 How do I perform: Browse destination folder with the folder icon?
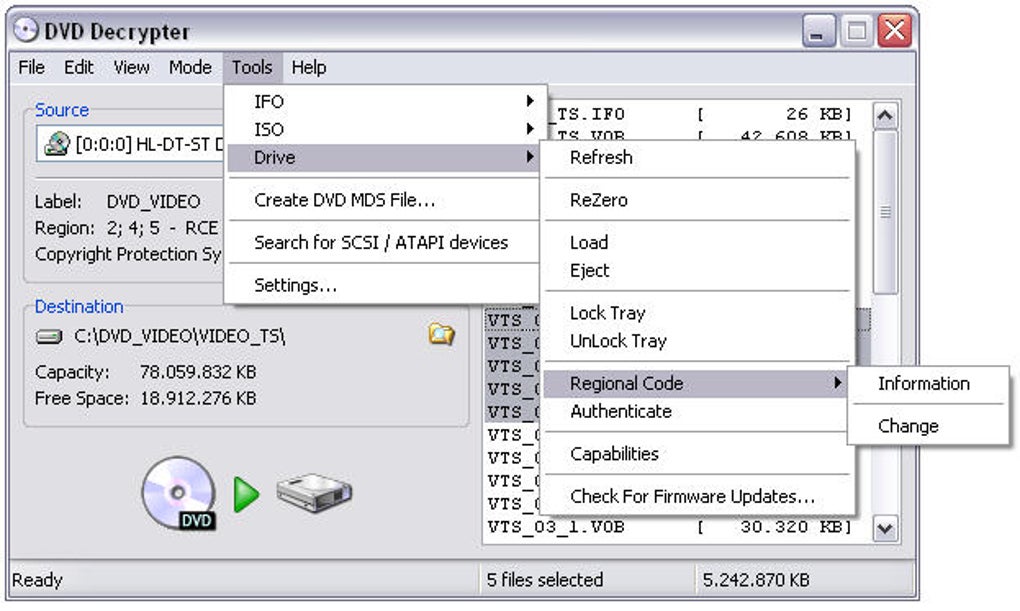[x=441, y=334]
